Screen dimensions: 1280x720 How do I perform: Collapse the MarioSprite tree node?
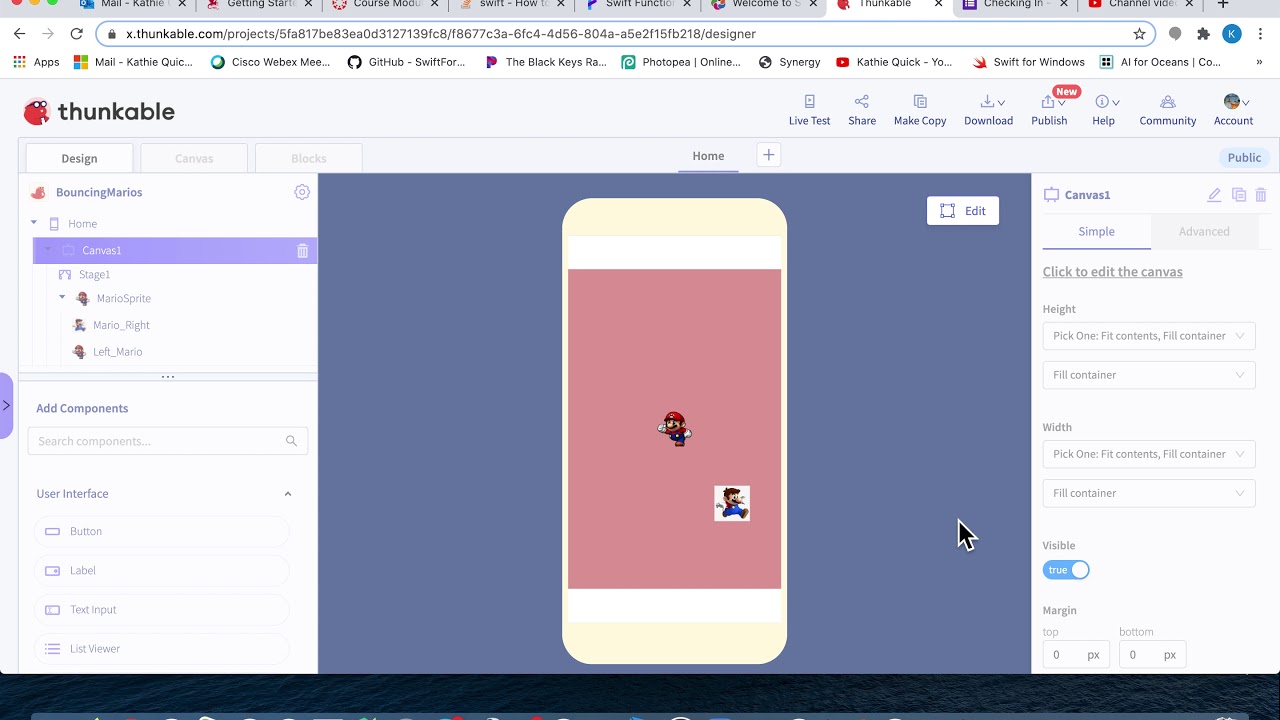(62, 298)
